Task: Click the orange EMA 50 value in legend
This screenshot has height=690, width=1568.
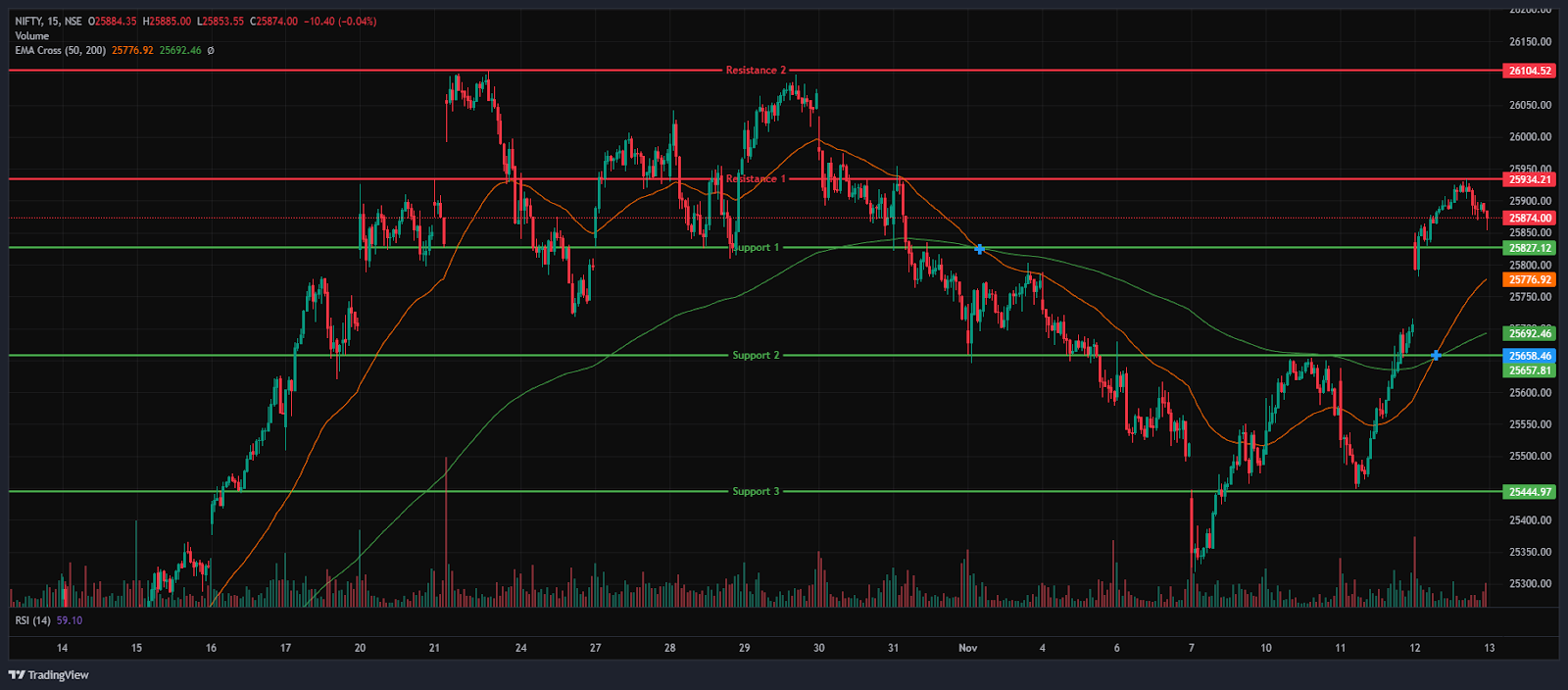Action: pos(132,50)
